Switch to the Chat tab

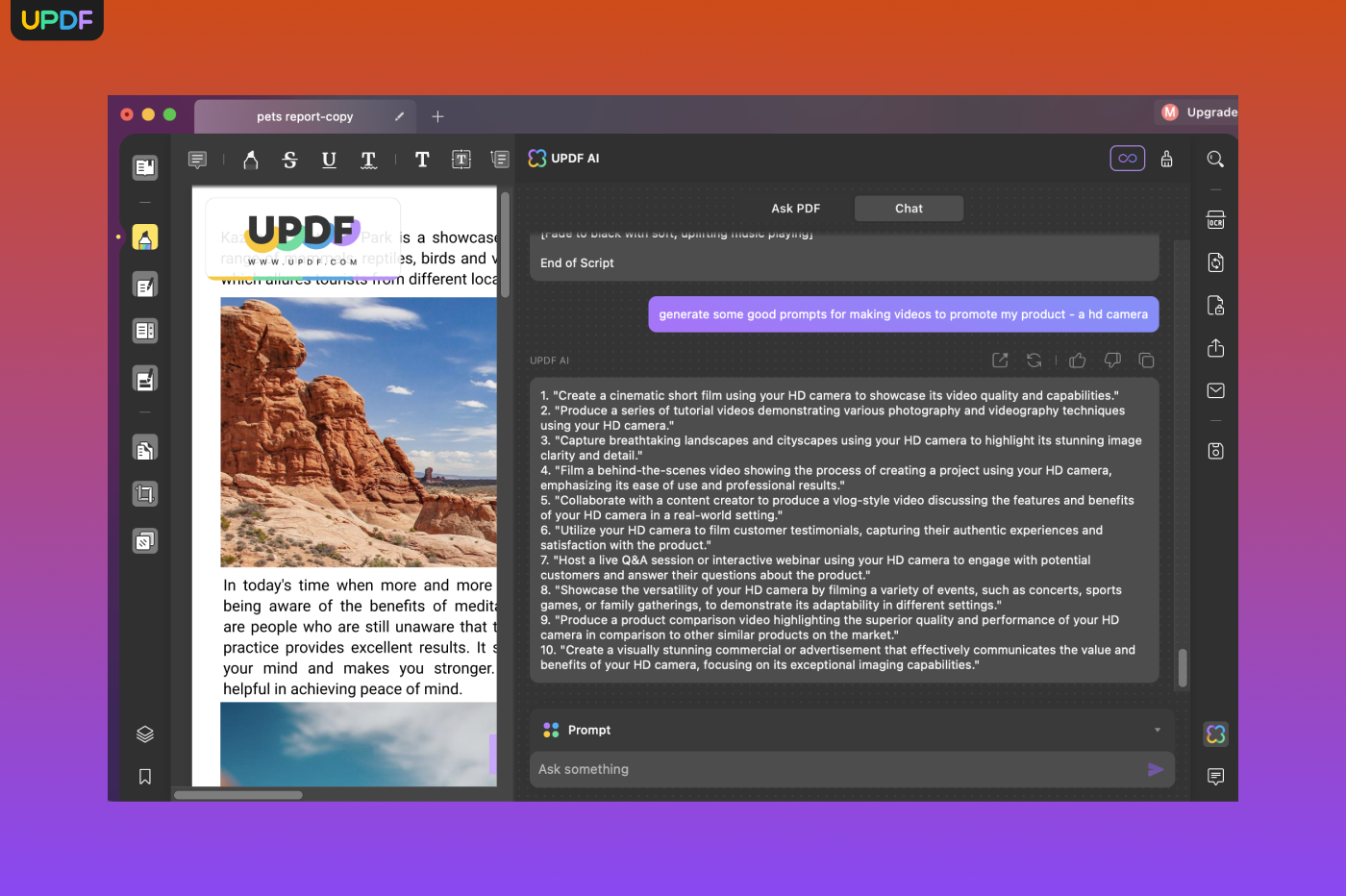[909, 209]
